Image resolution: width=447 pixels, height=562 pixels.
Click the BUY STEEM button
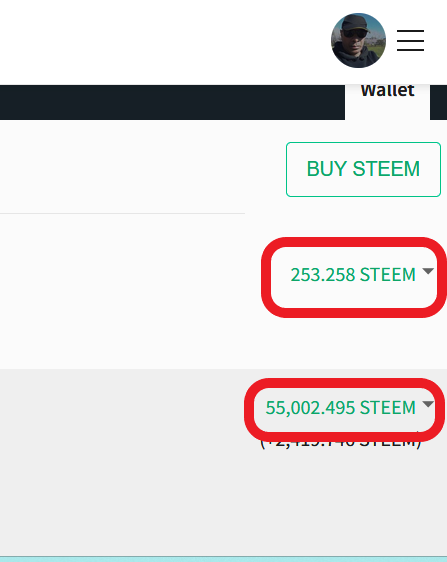pos(363,169)
